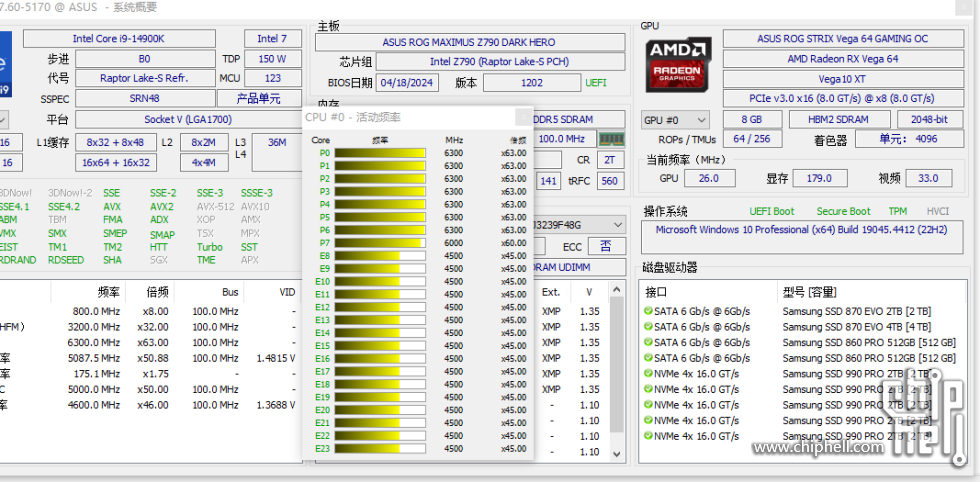This screenshot has width=980, height=482.
Task: Click the GPU clock 26.0 value
Action: click(x=709, y=178)
